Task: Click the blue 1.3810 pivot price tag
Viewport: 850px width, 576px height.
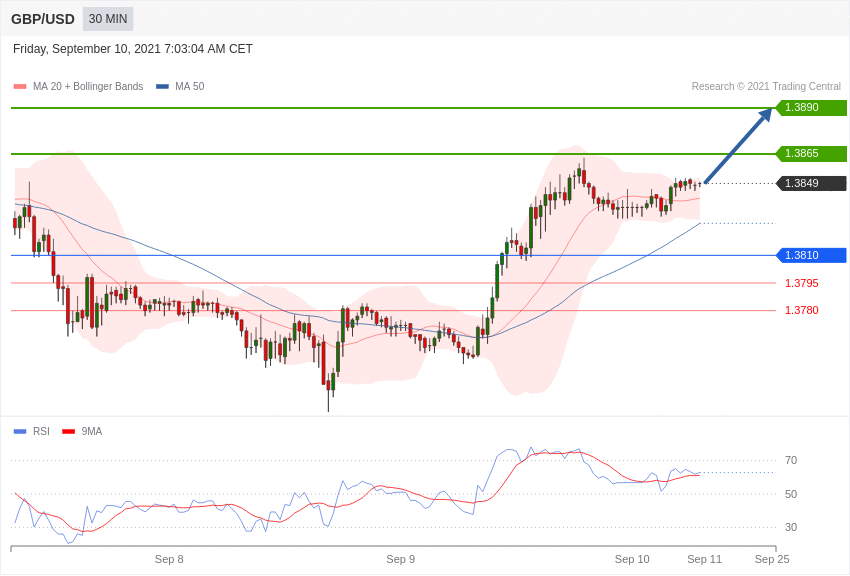Action: (812, 255)
